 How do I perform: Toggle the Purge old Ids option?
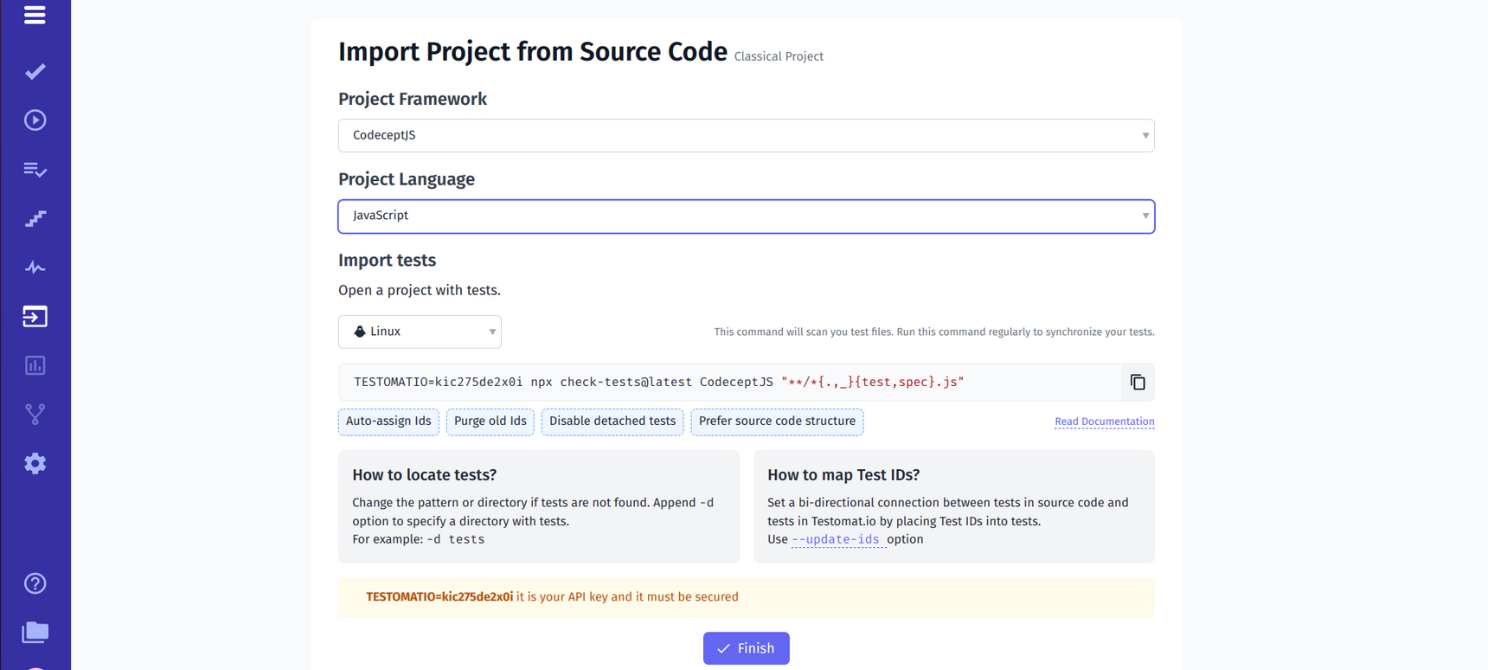490,421
